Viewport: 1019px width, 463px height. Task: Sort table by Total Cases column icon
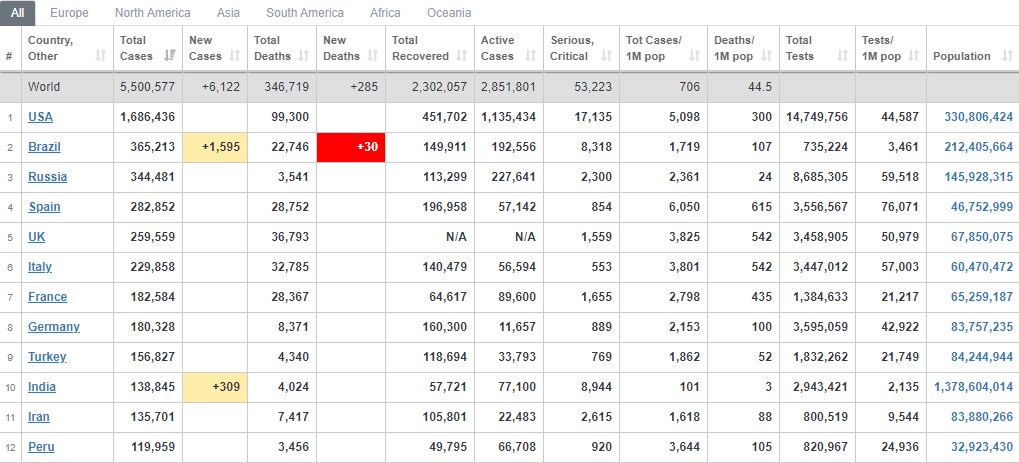(x=170, y=56)
